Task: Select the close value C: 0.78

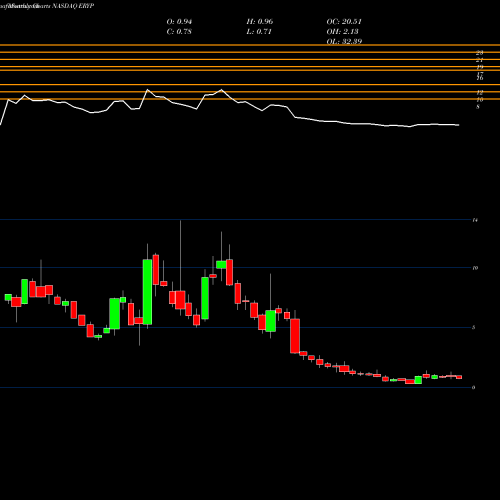Action: [x=179, y=32]
